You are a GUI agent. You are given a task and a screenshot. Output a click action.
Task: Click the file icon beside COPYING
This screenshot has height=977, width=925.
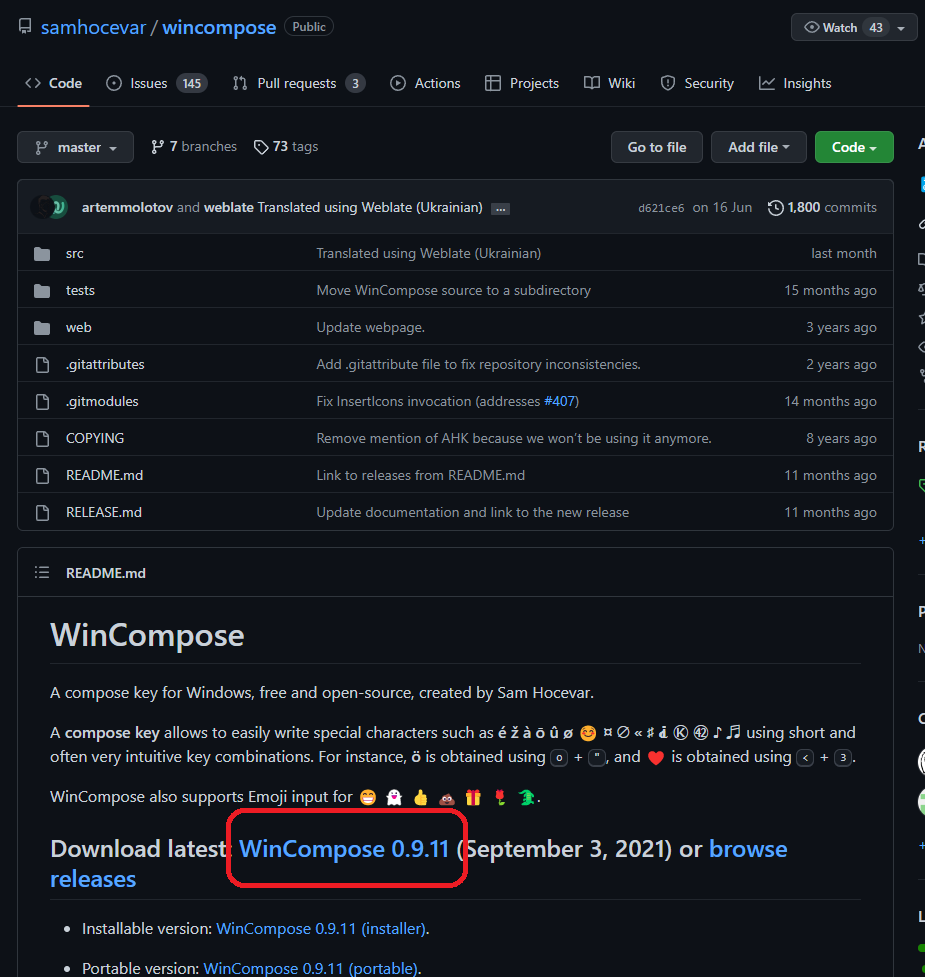tap(42, 438)
